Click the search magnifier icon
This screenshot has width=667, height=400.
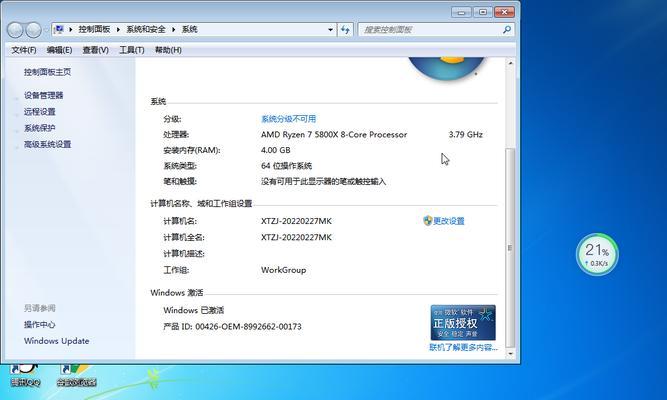pyautogui.click(x=507, y=29)
